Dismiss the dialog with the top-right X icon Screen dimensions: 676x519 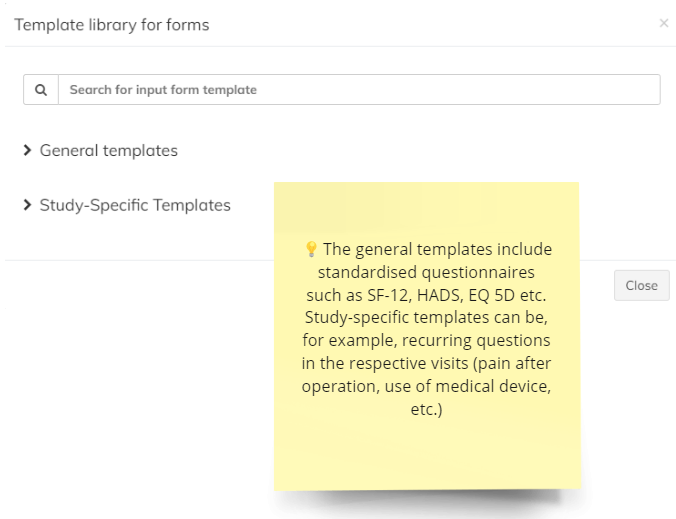pyautogui.click(x=664, y=23)
